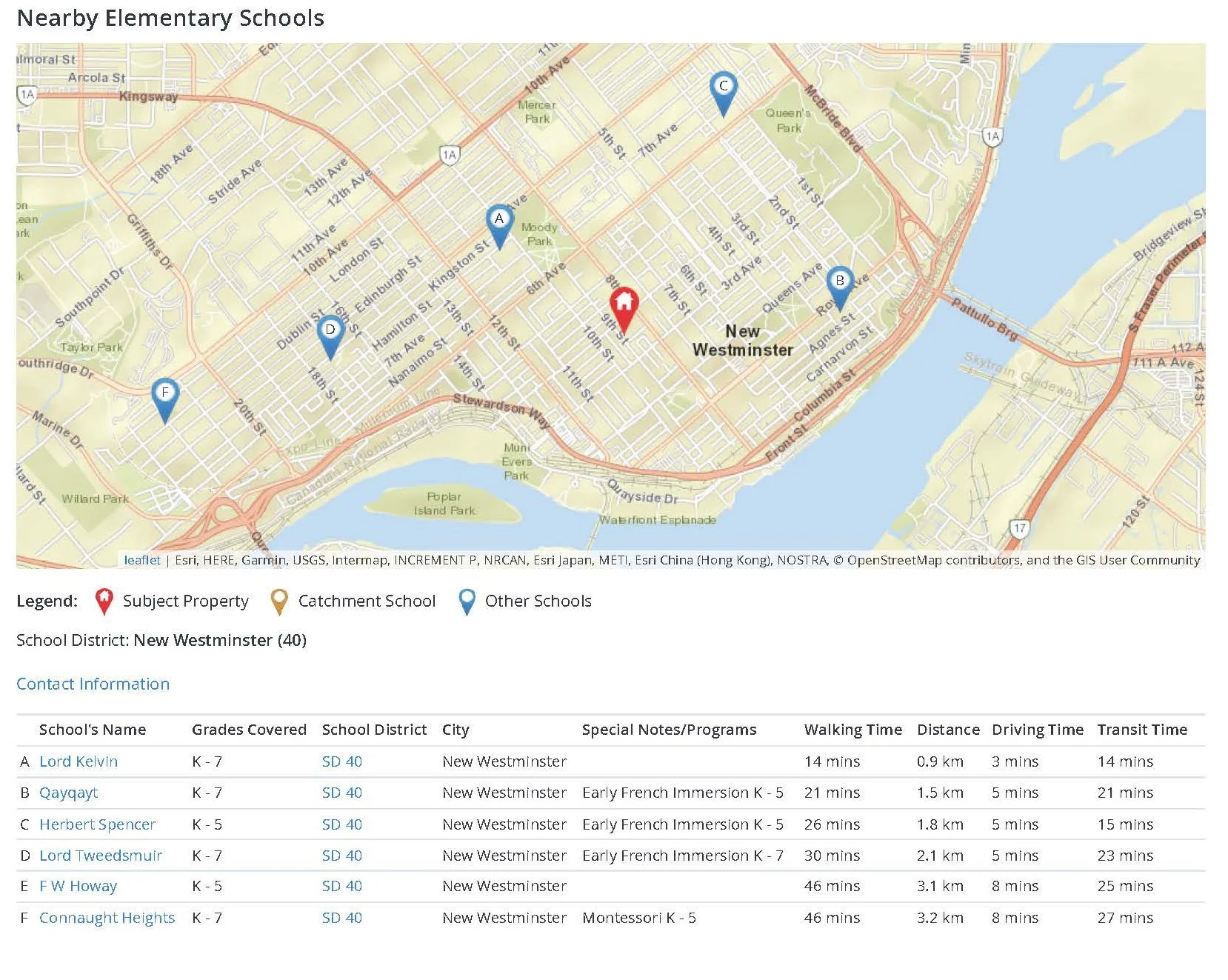
Task: Click the leaflet attribution link
Action: click(x=142, y=560)
